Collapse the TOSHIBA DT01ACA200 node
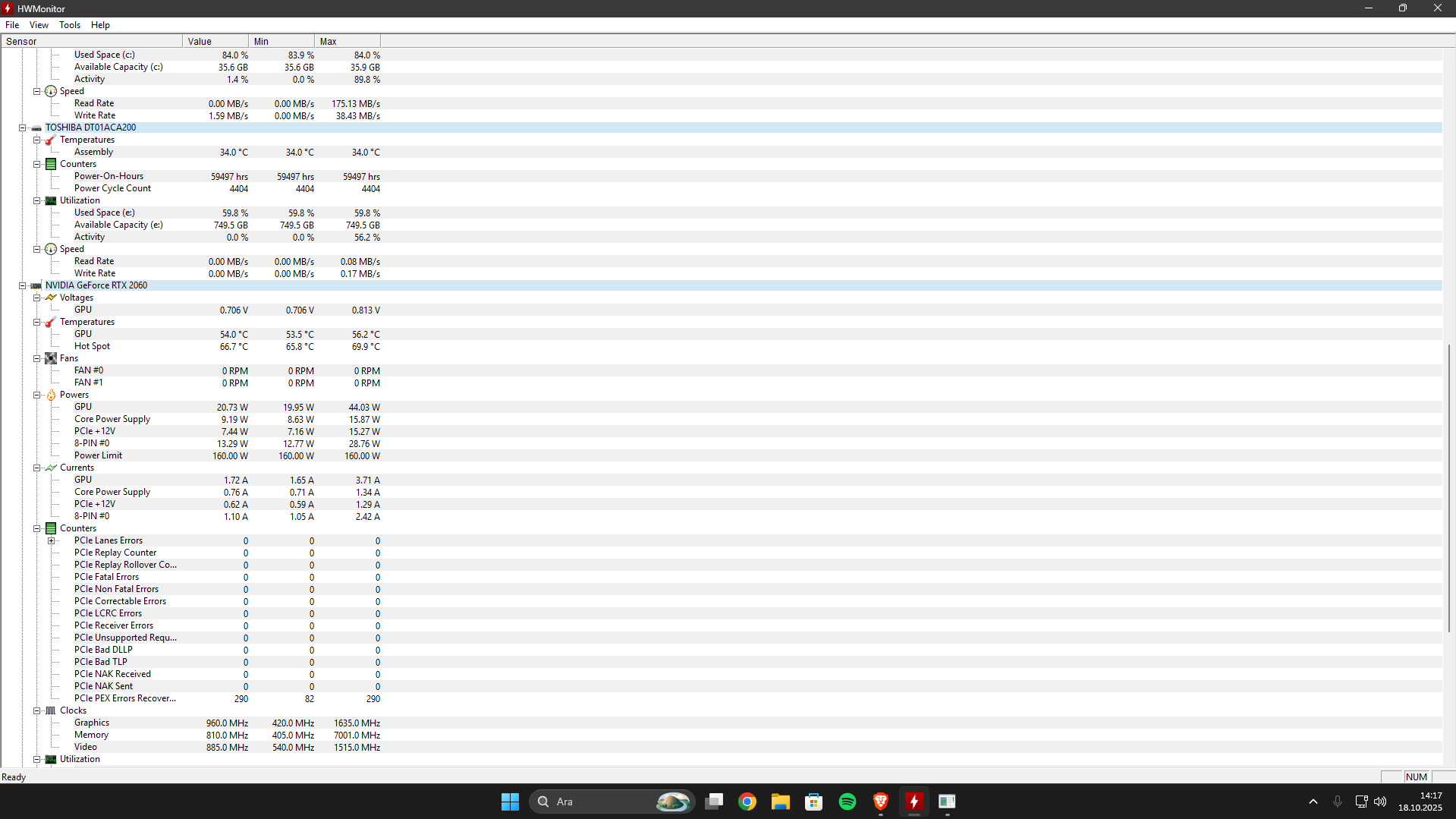Screen dimensions: 1456x819 pyautogui.click(x=23, y=128)
